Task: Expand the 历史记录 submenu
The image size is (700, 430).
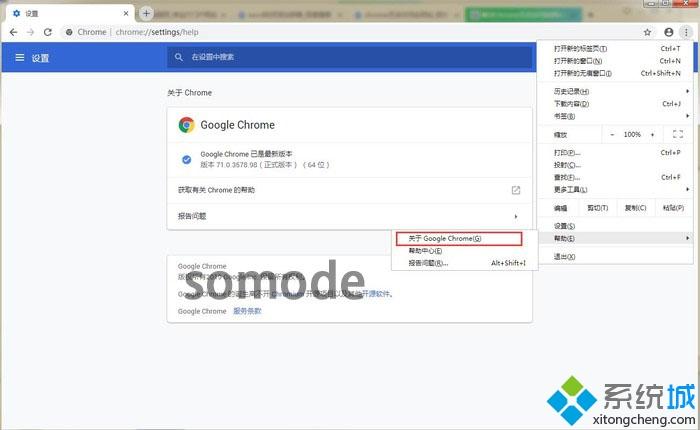Action: (616, 92)
